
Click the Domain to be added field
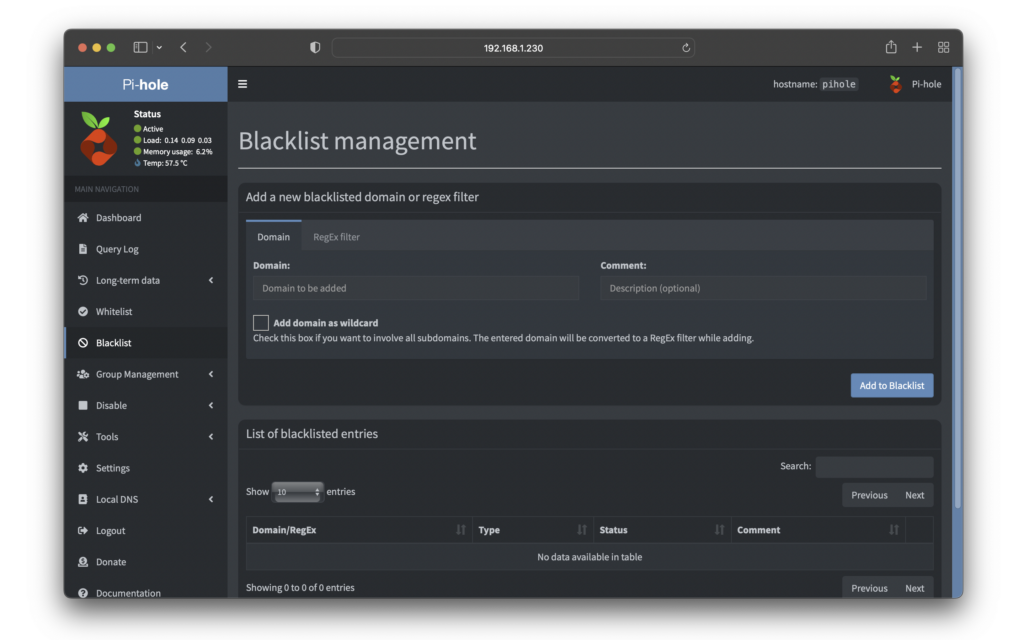click(x=416, y=288)
